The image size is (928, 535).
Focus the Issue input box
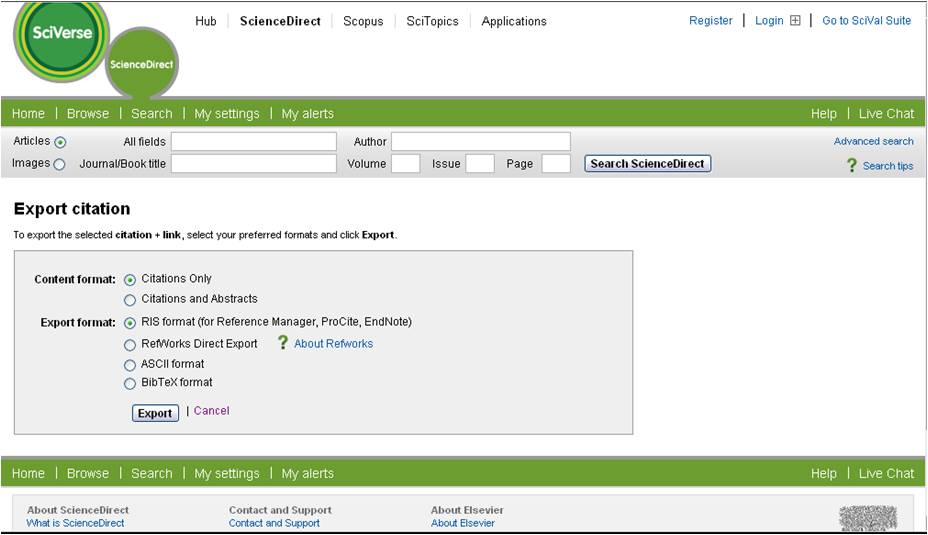pos(480,164)
